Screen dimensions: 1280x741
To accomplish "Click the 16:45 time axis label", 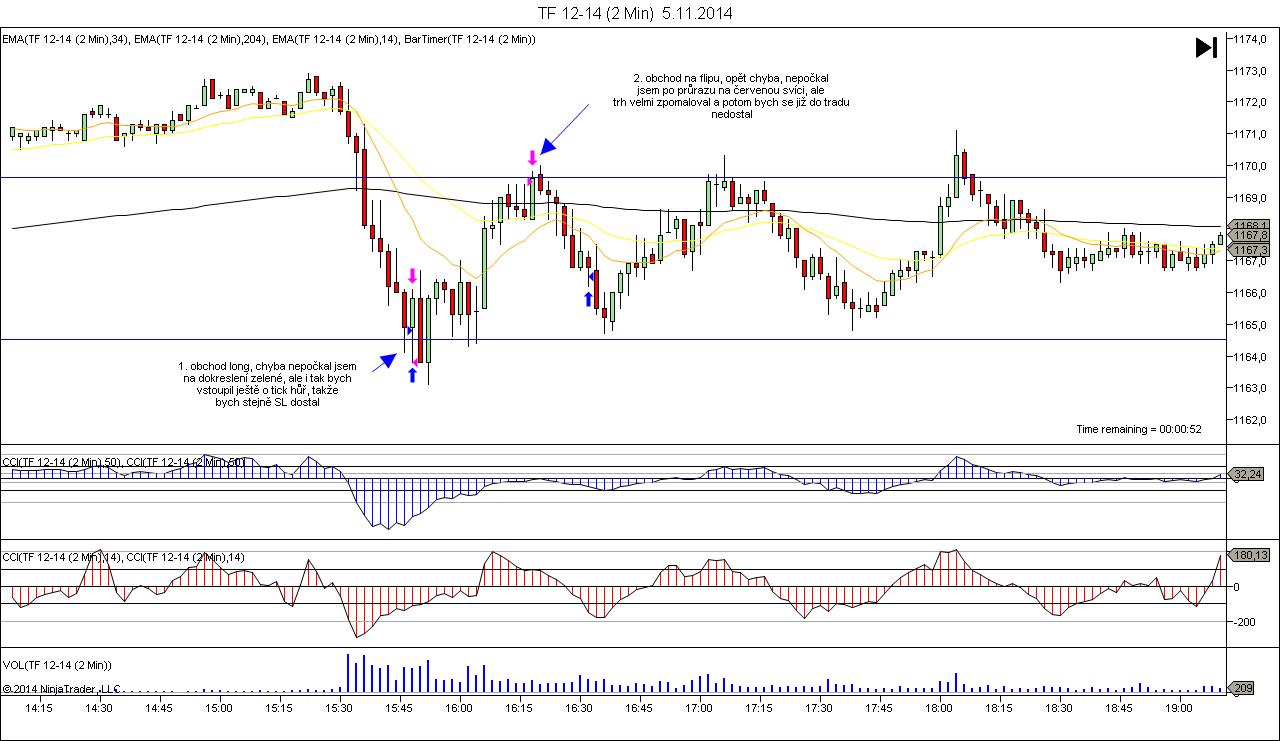I will [x=639, y=708].
